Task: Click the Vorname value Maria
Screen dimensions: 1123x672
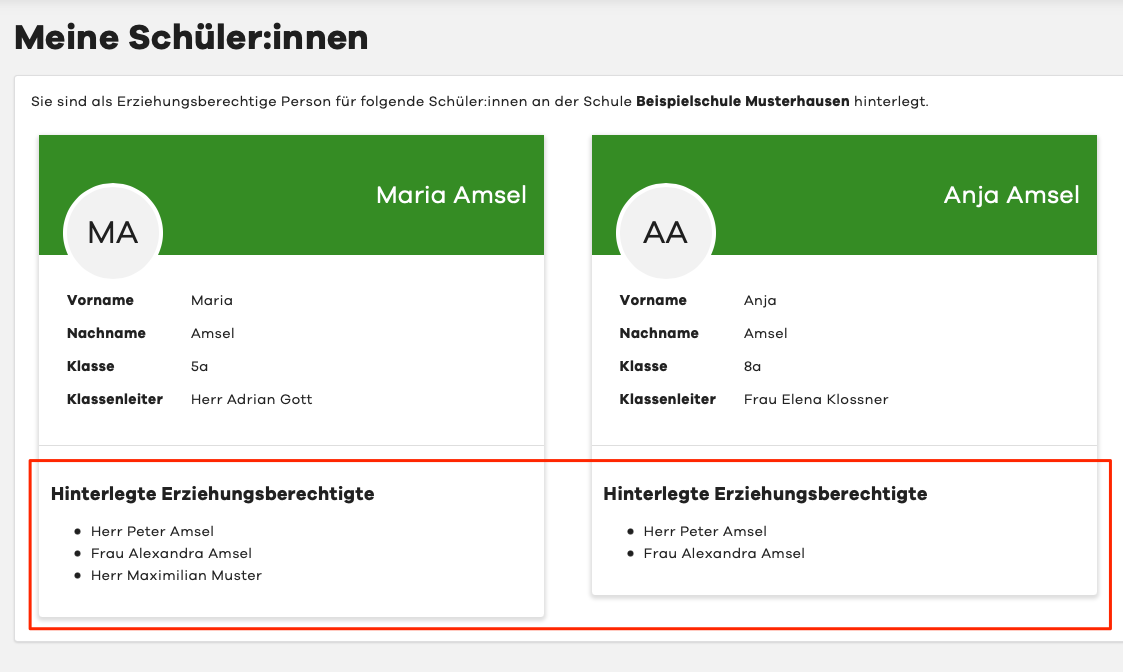Action: coord(211,300)
